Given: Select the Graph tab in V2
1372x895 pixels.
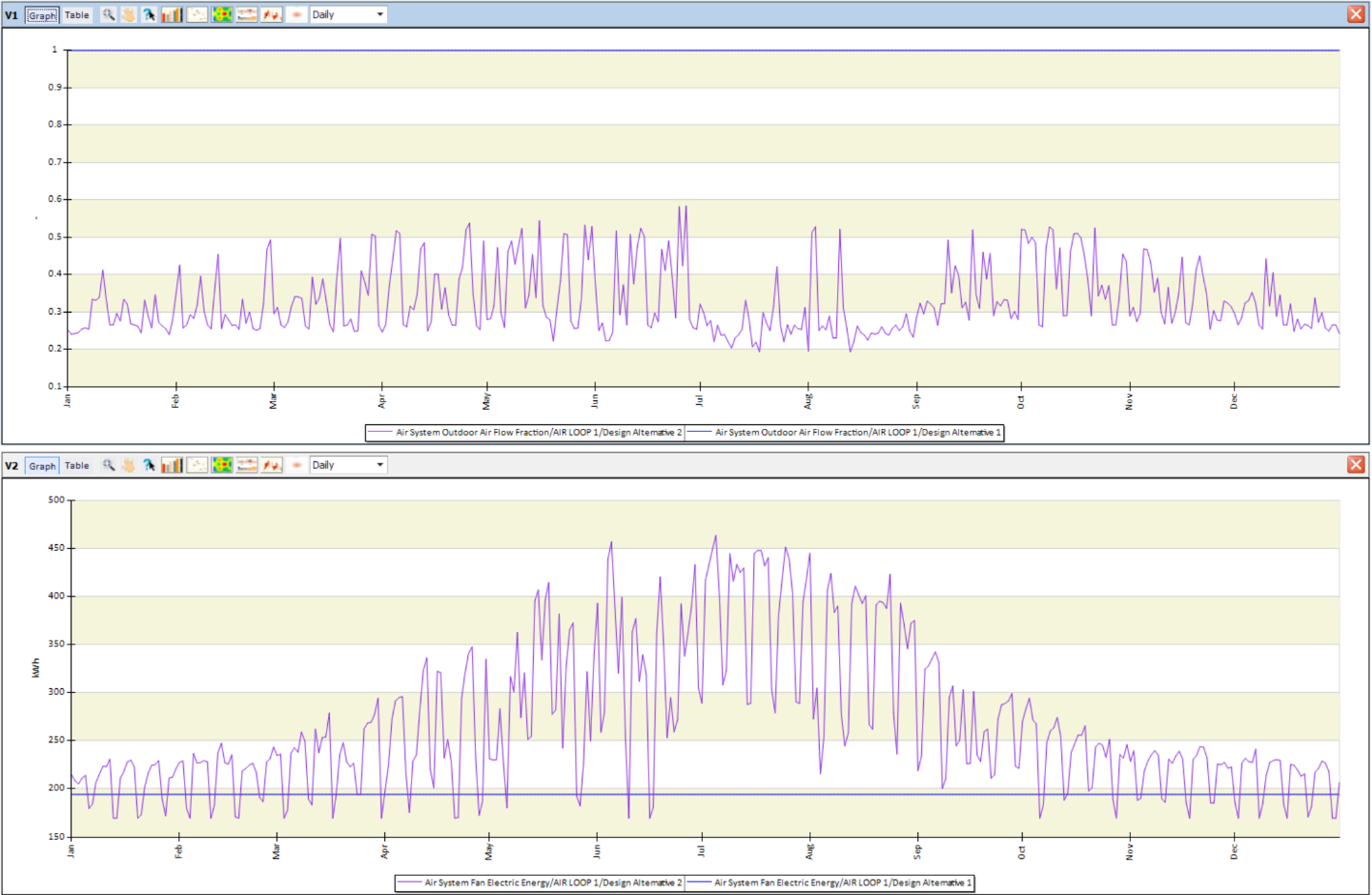Looking at the screenshot, I should coord(42,466).
